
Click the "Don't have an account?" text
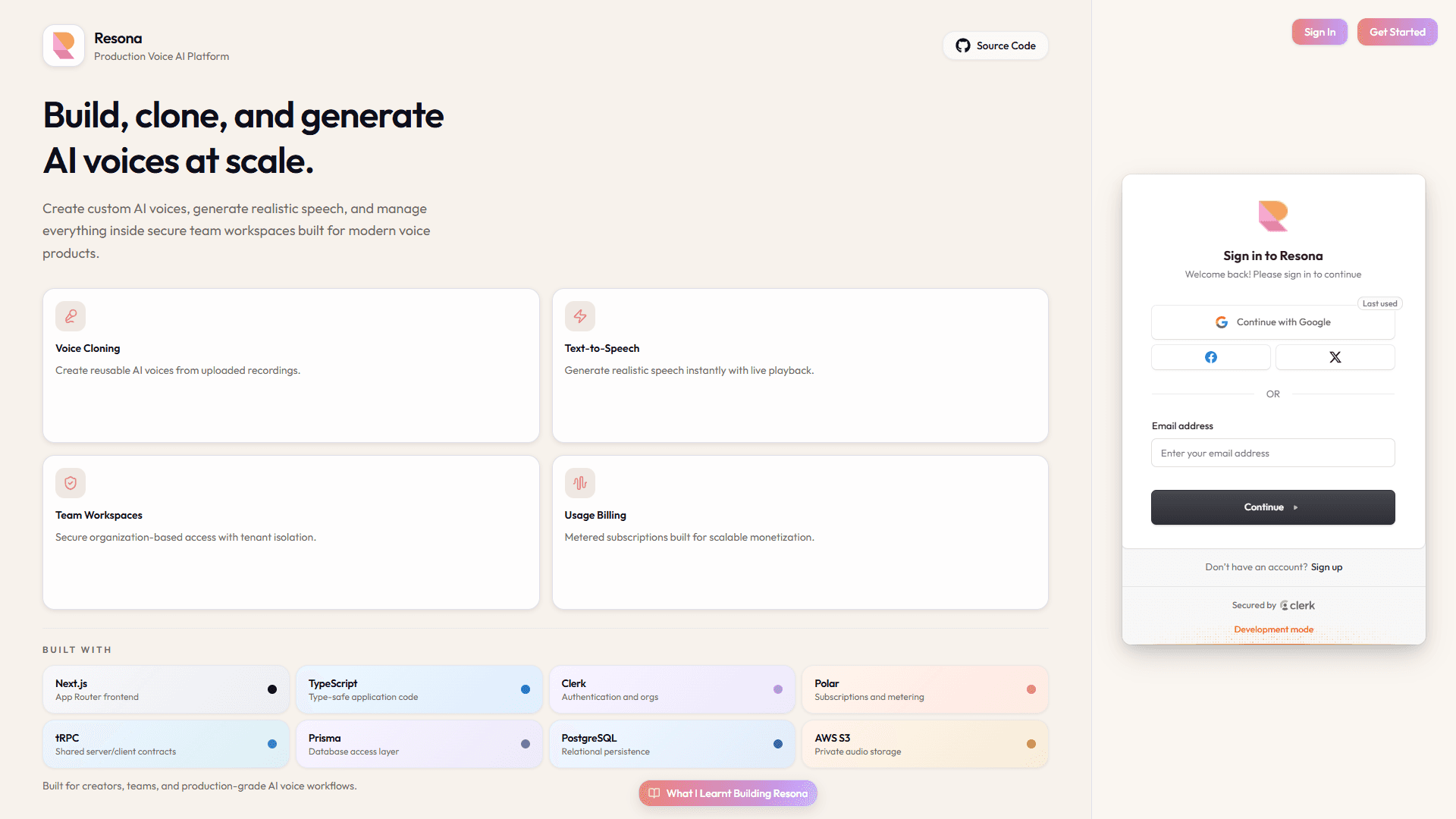click(x=1257, y=567)
